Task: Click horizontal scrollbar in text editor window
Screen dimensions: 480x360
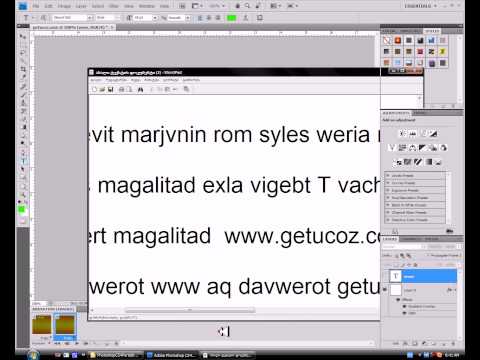Action: (190, 310)
